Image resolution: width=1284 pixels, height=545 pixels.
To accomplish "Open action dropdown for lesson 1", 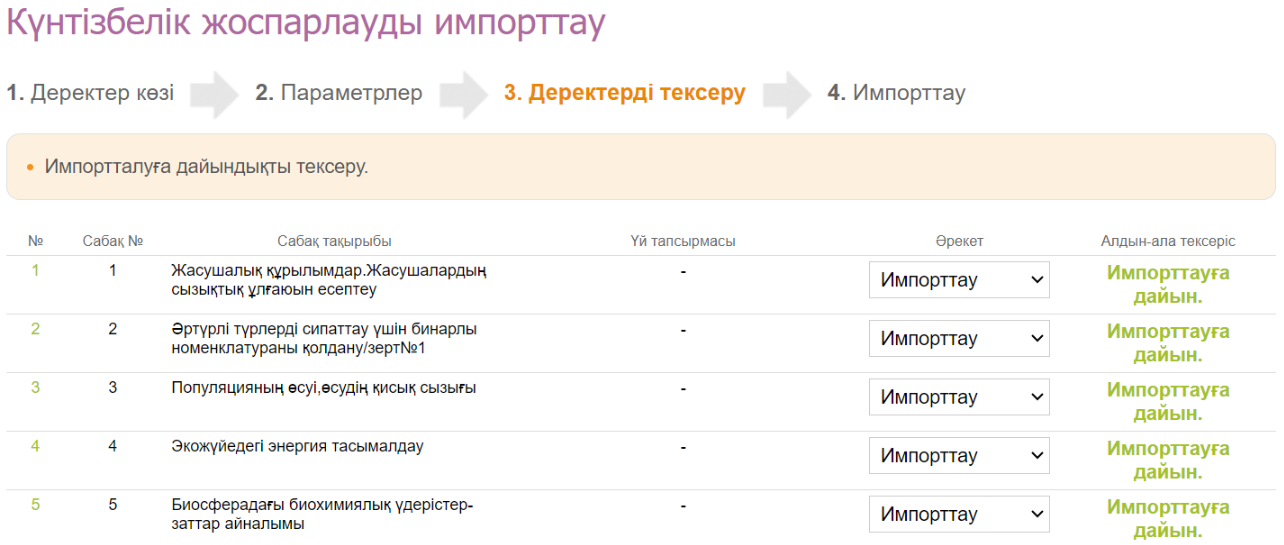I will click(x=958, y=280).
